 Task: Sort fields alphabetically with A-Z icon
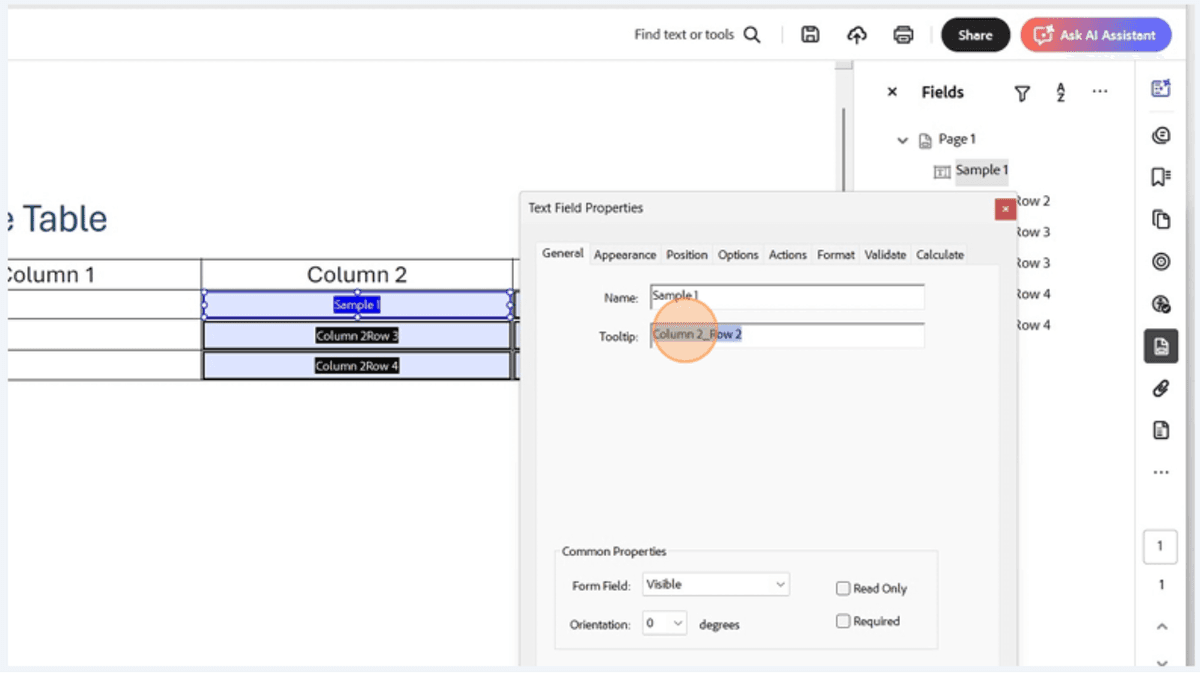pos(1060,92)
